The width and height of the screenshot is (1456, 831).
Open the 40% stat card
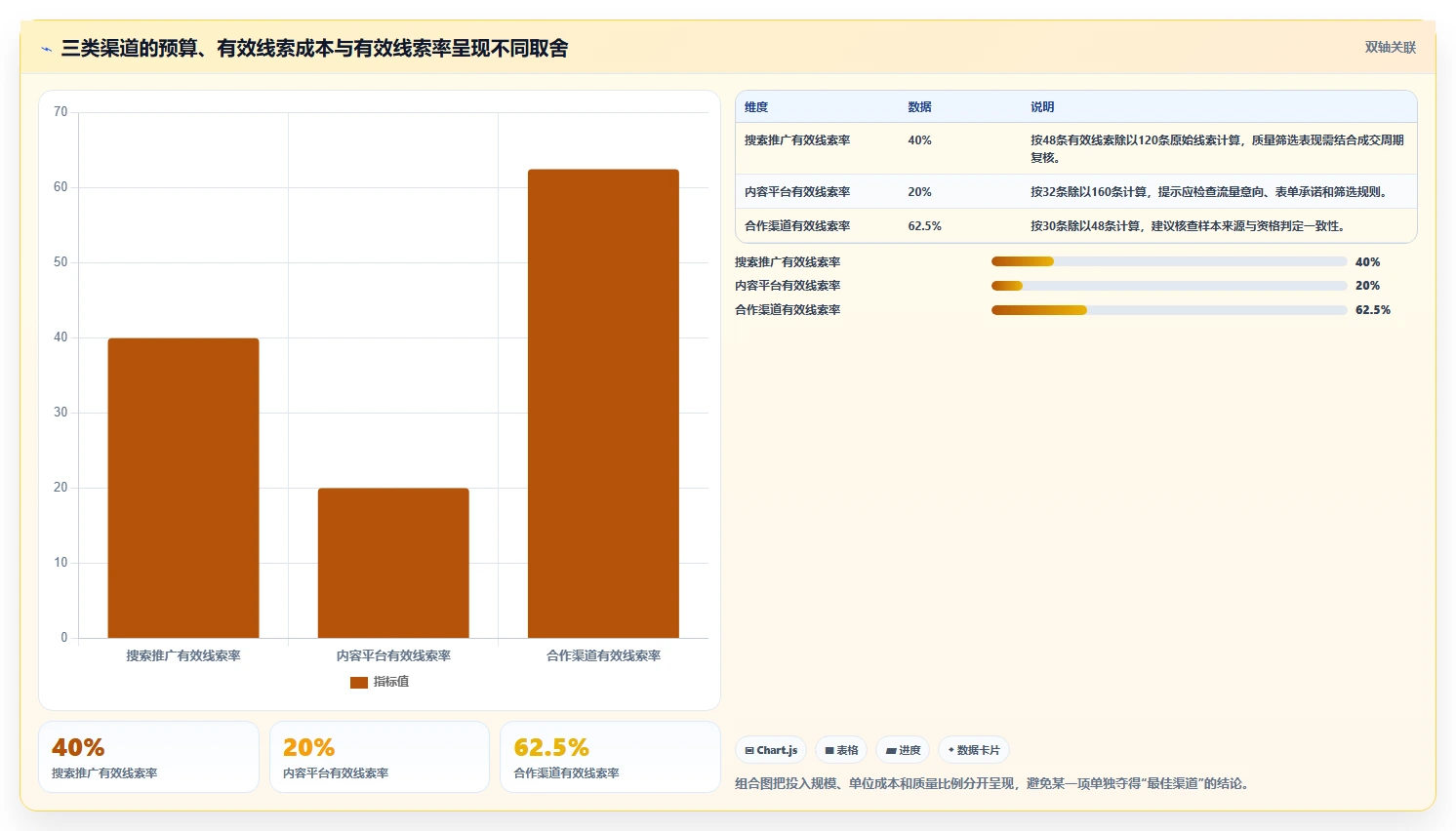coord(148,757)
